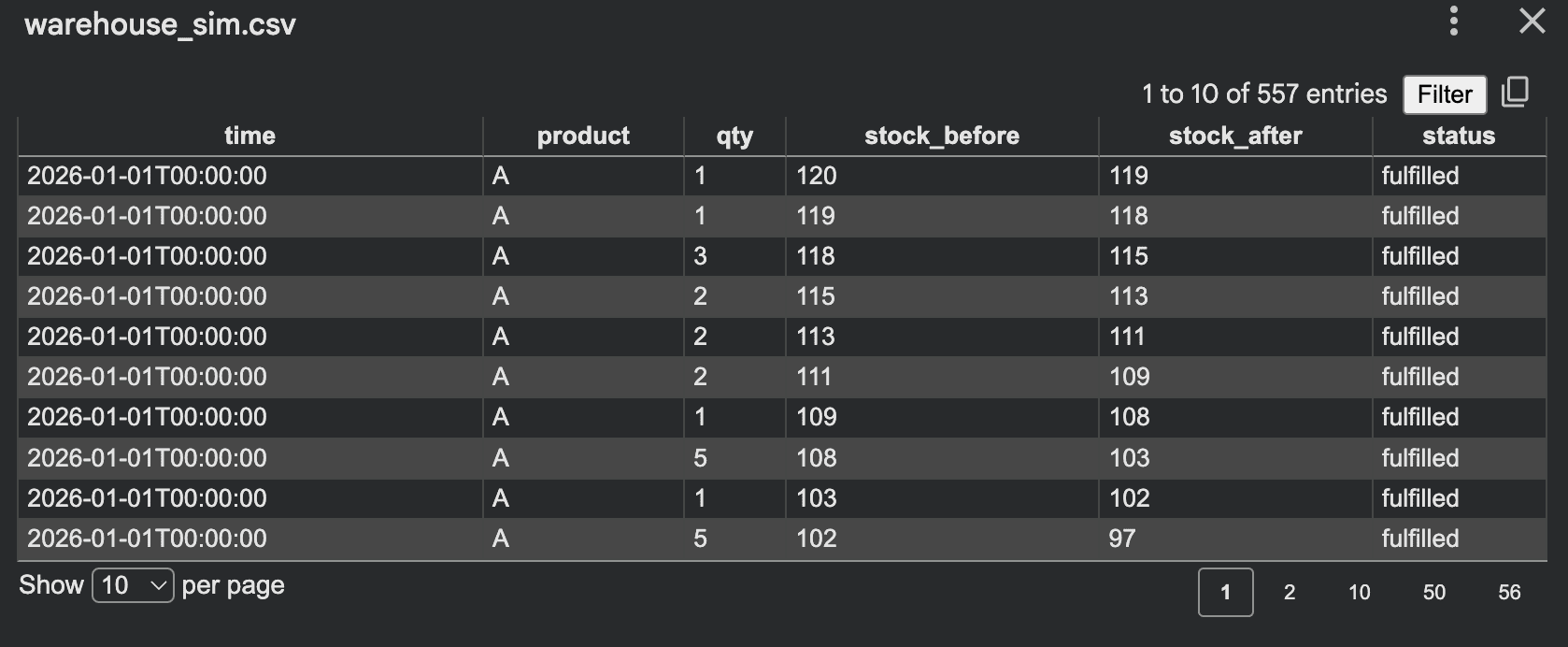
Task: Jump to page 50
Action: [x=1433, y=592]
